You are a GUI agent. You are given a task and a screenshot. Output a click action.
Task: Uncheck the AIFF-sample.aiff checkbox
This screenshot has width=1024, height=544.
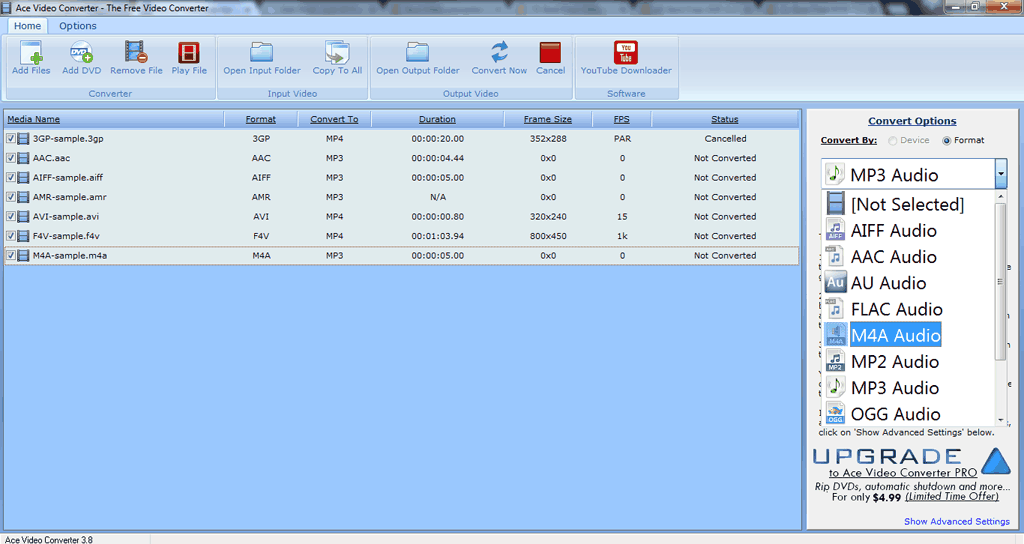[x=10, y=178]
